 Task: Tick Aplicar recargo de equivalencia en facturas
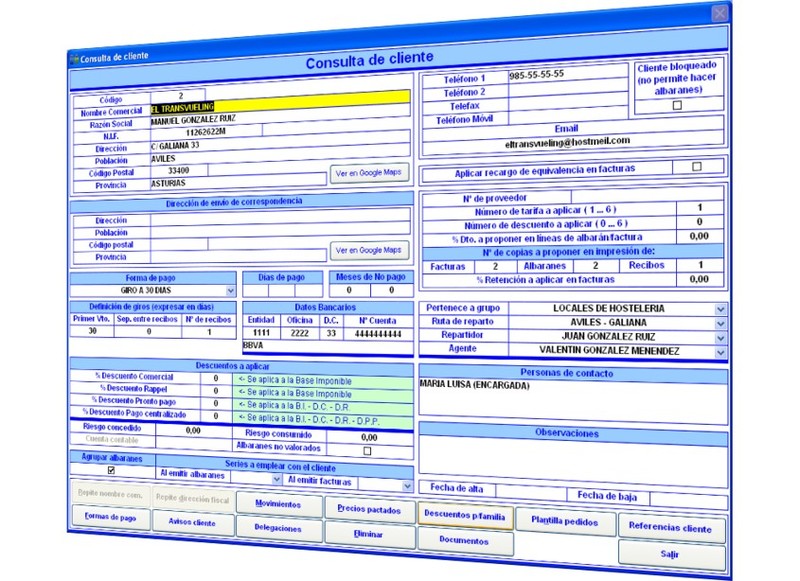[x=697, y=168]
